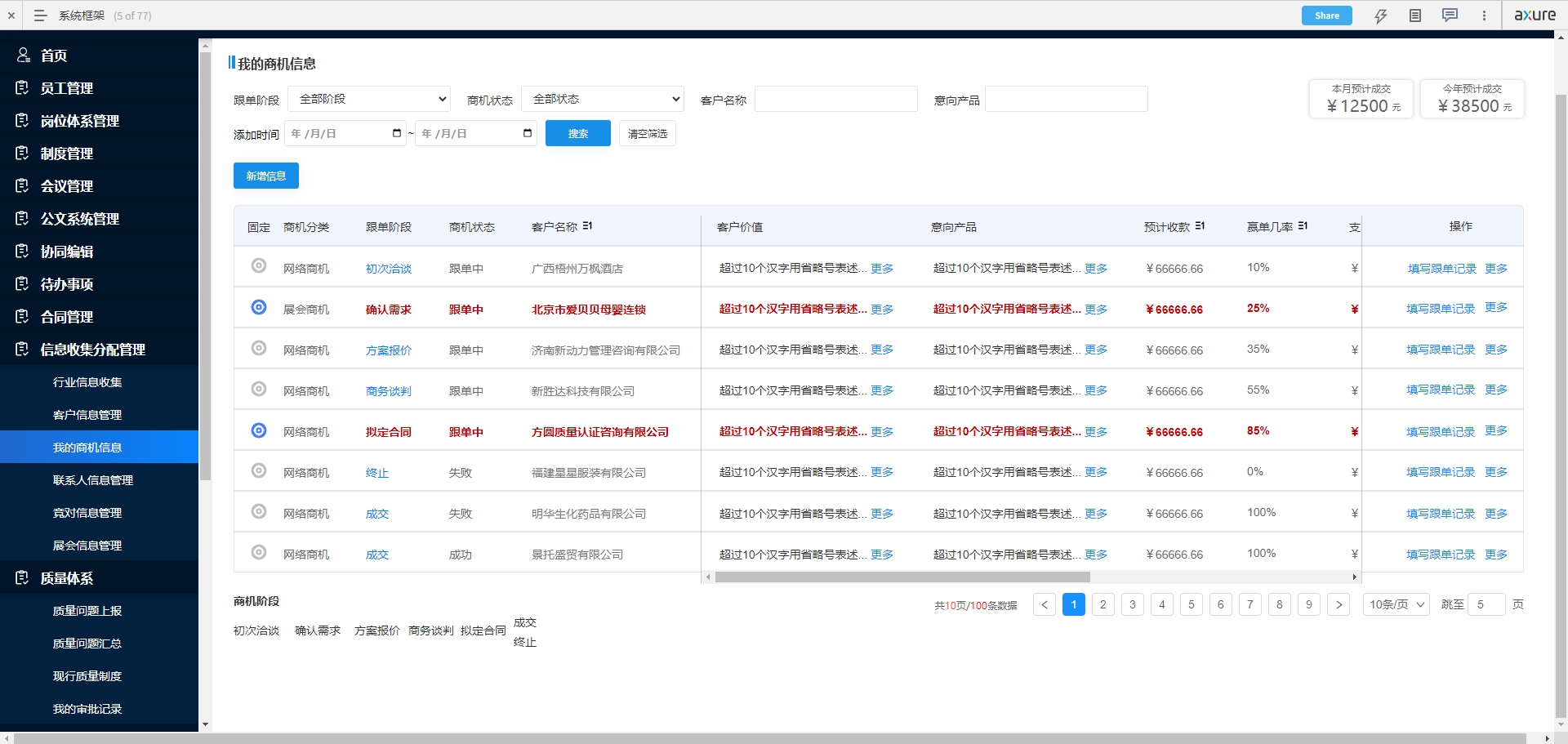Open the three-dot more options menu
This screenshot has height=744, width=1568.
tap(1484, 16)
